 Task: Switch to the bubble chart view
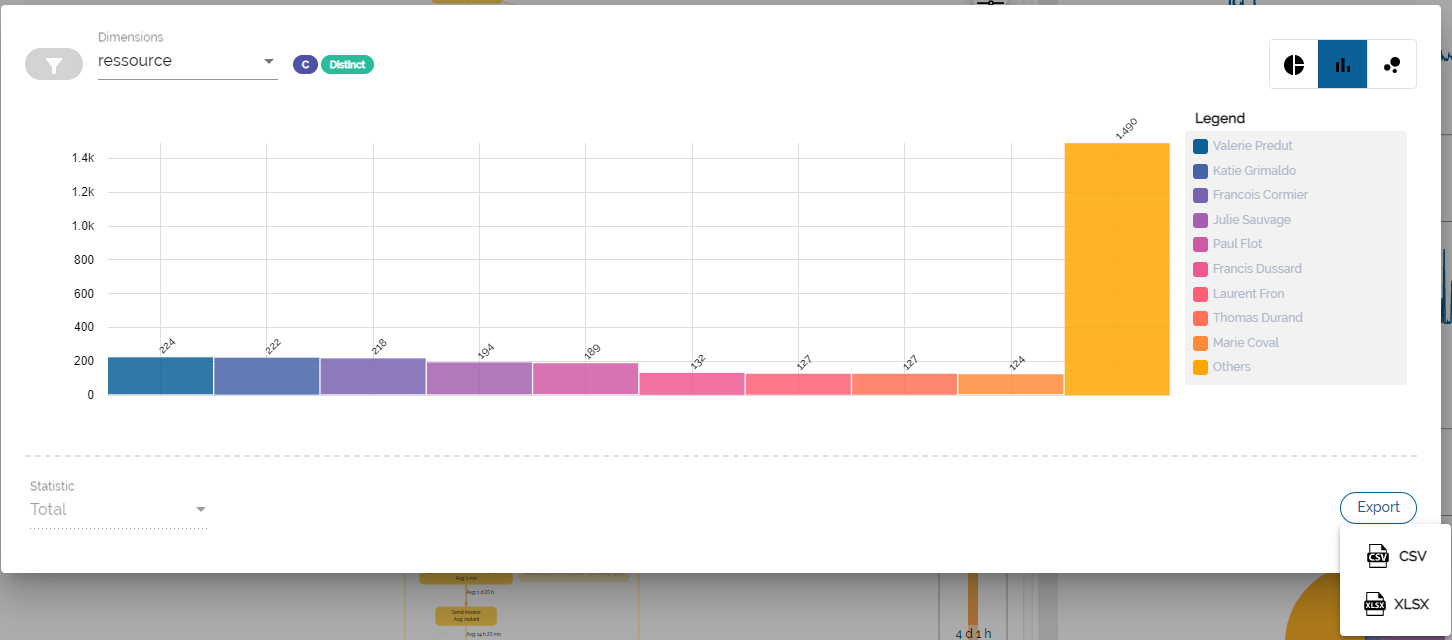(x=1391, y=63)
